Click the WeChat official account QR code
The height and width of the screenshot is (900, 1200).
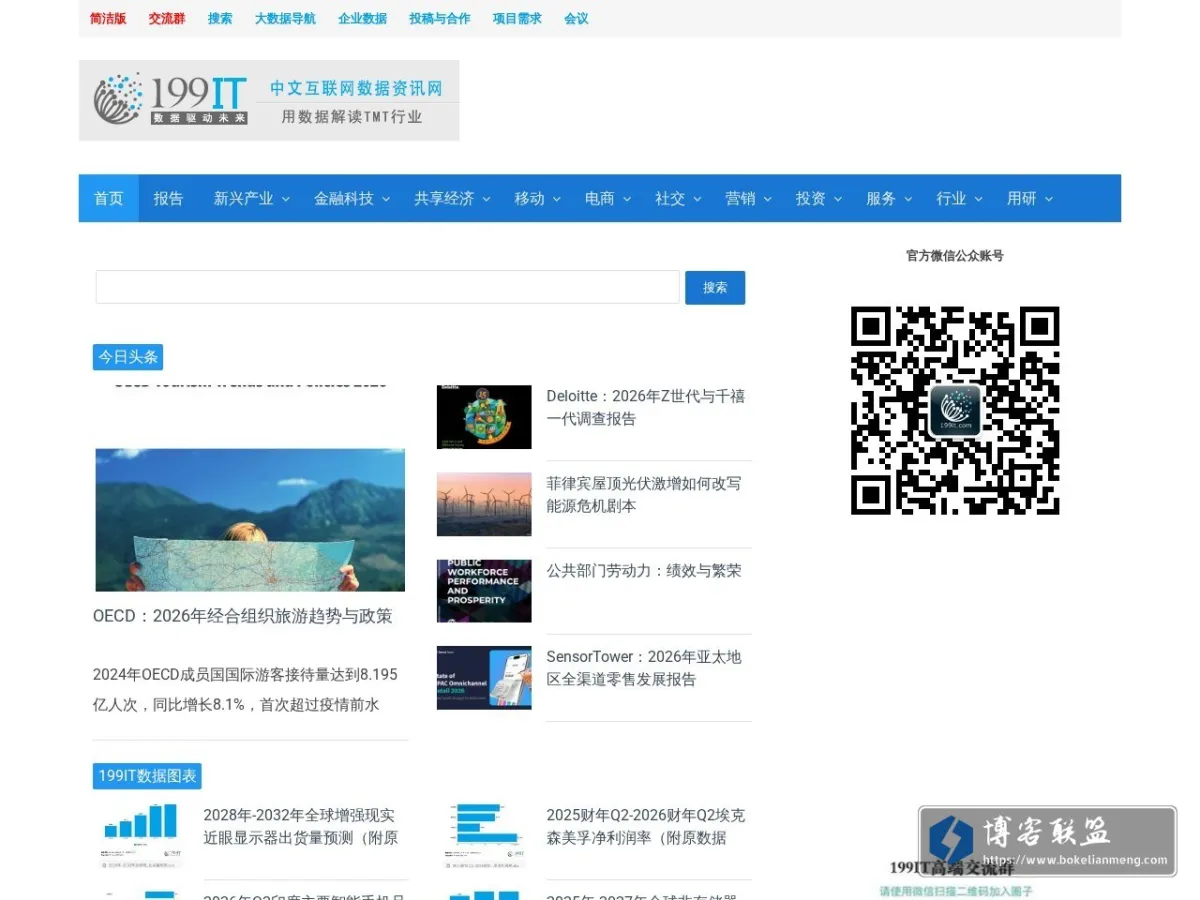tap(955, 410)
